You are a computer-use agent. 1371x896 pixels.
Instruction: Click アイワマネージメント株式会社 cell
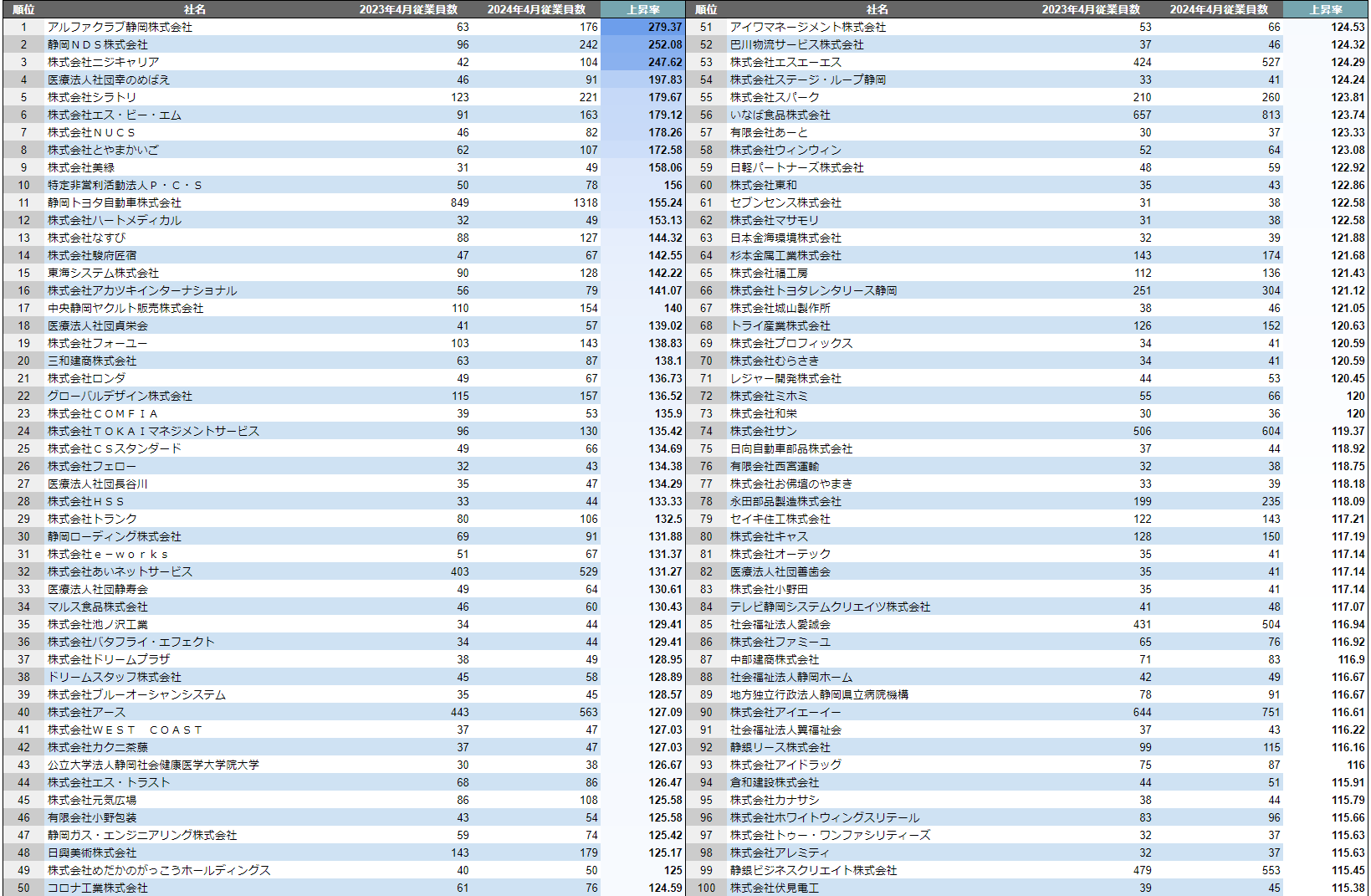click(808, 27)
